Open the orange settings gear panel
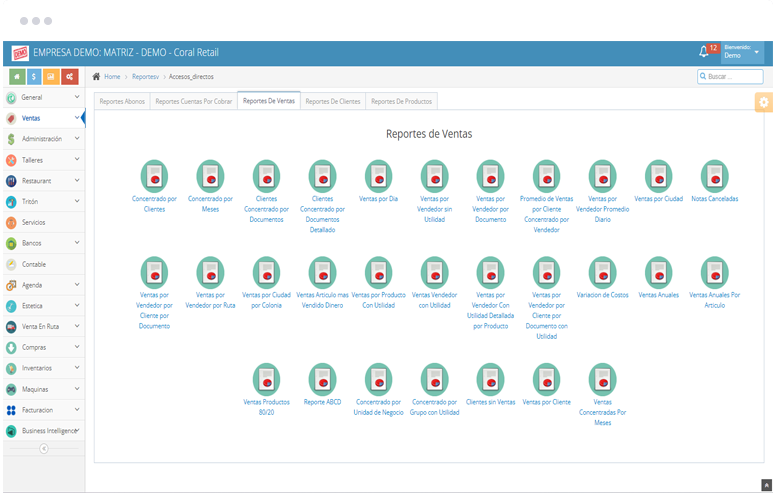This screenshot has width=776, height=493. tap(764, 102)
